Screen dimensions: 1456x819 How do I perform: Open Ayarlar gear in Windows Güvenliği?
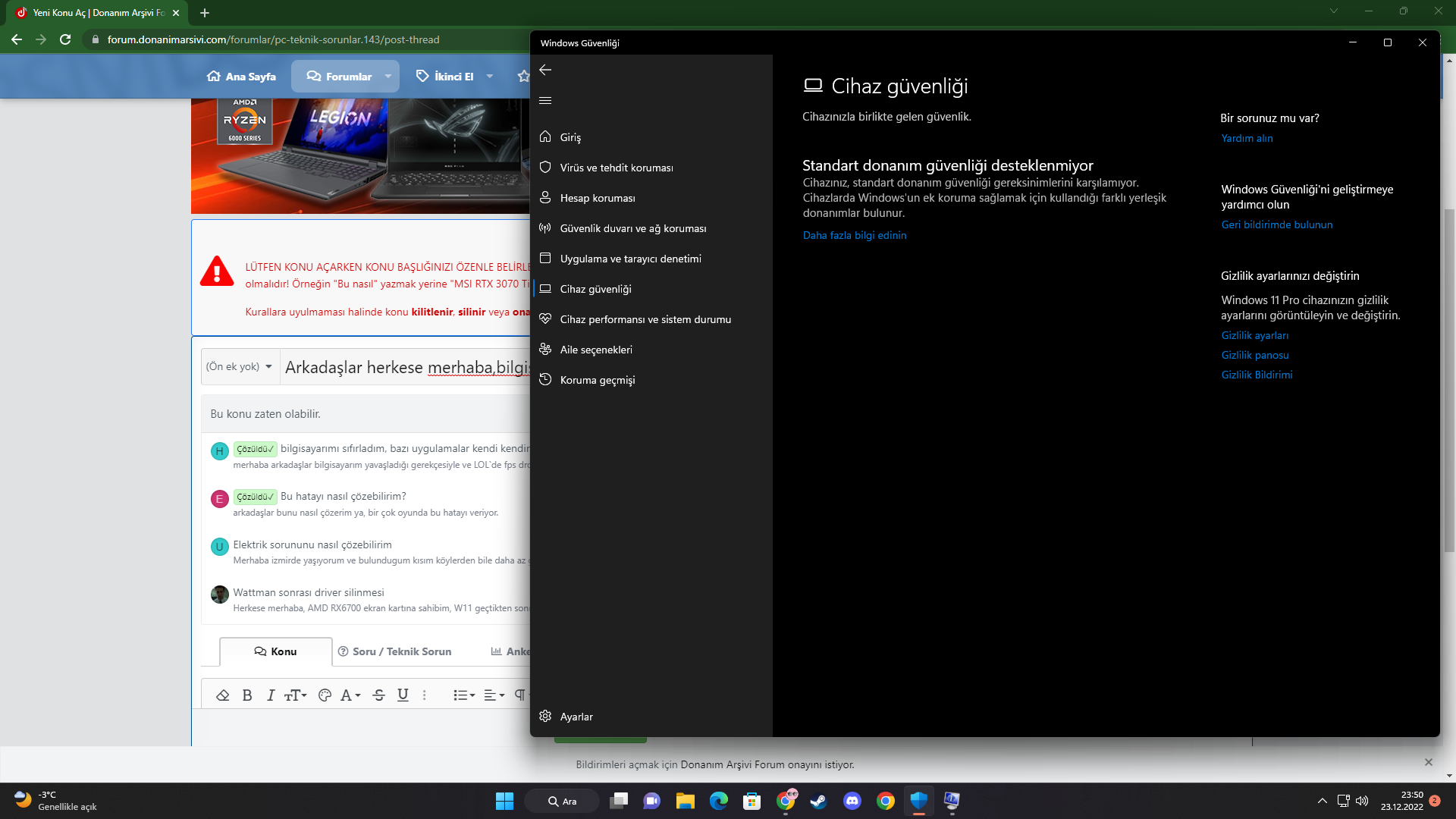545,716
